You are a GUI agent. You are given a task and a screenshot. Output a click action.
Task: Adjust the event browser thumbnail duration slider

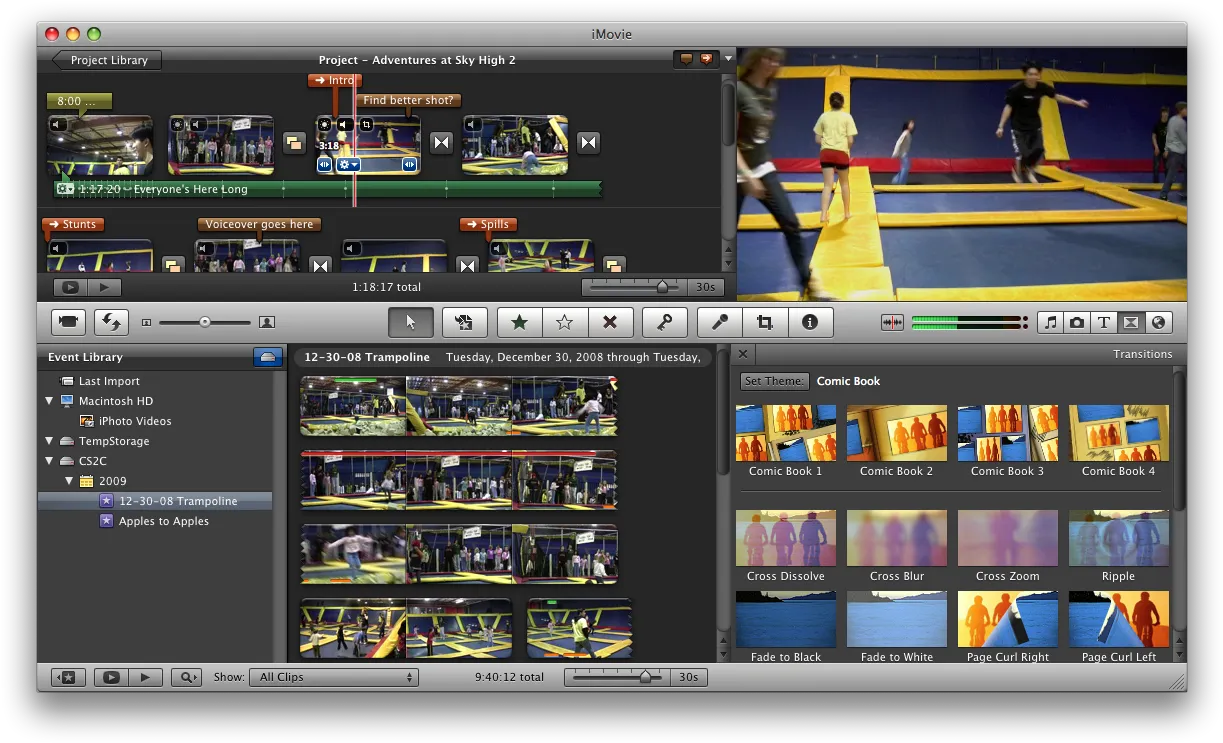pyautogui.click(x=645, y=677)
